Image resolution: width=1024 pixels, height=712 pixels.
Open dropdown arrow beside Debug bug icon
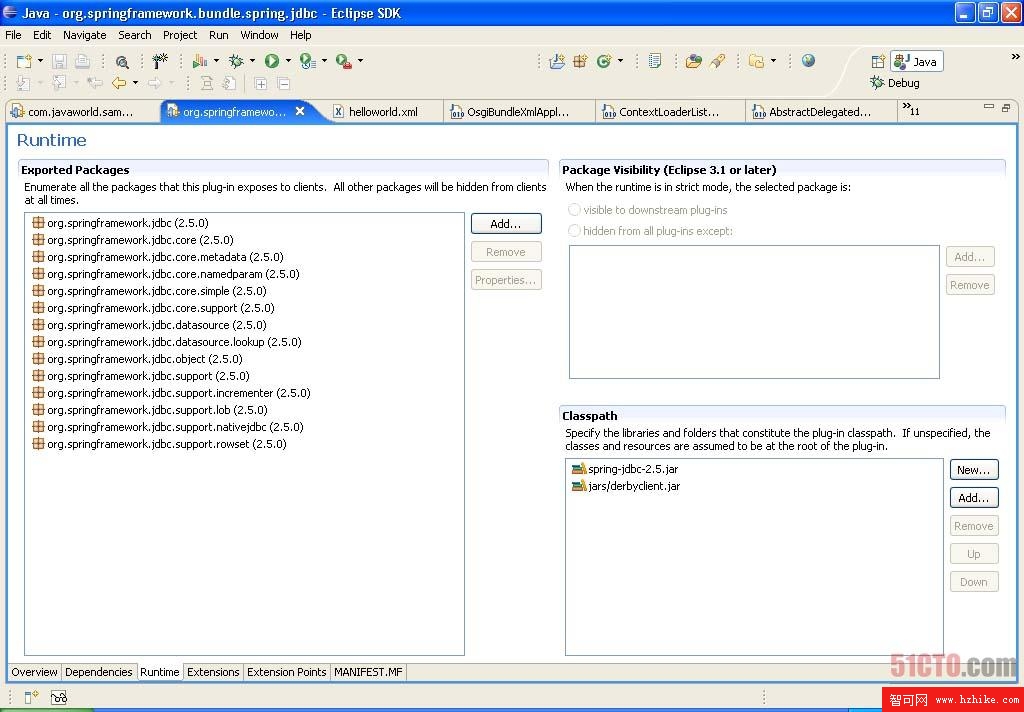[252, 61]
